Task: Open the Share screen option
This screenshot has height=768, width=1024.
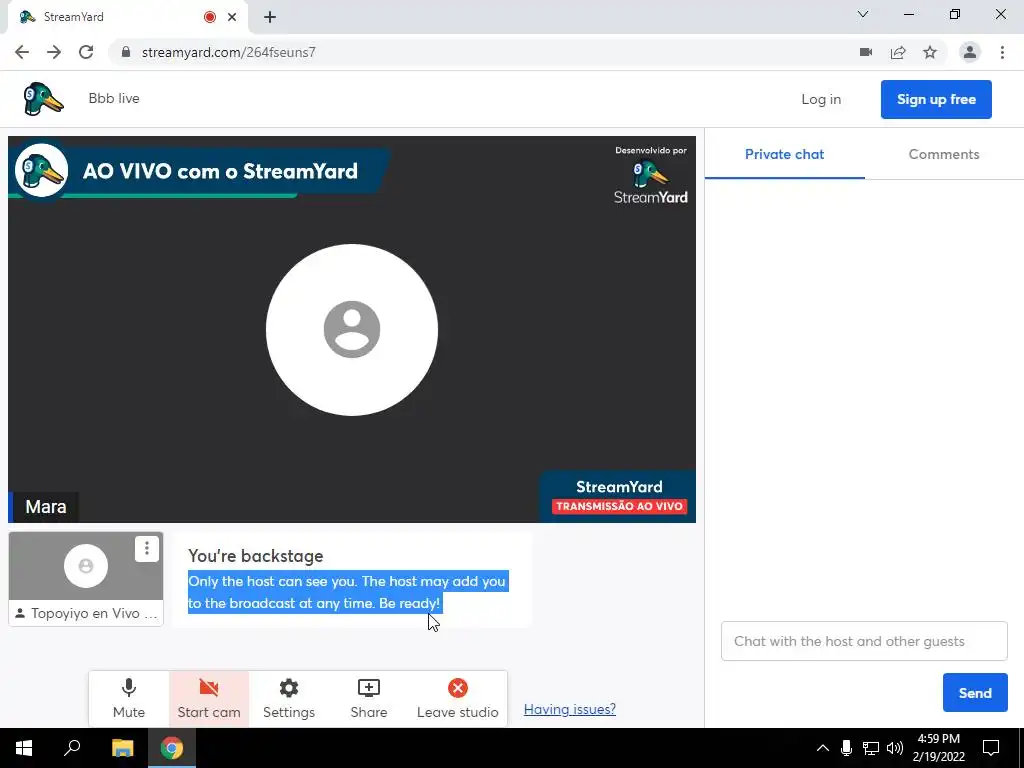Action: click(x=369, y=699)
